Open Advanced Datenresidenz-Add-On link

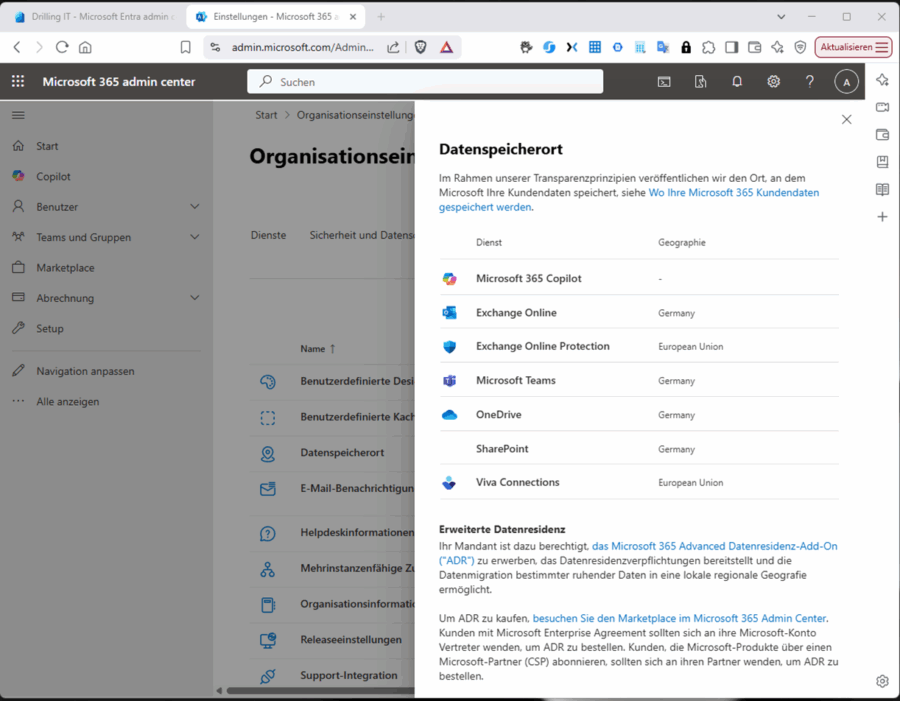(x=638, y=553)
